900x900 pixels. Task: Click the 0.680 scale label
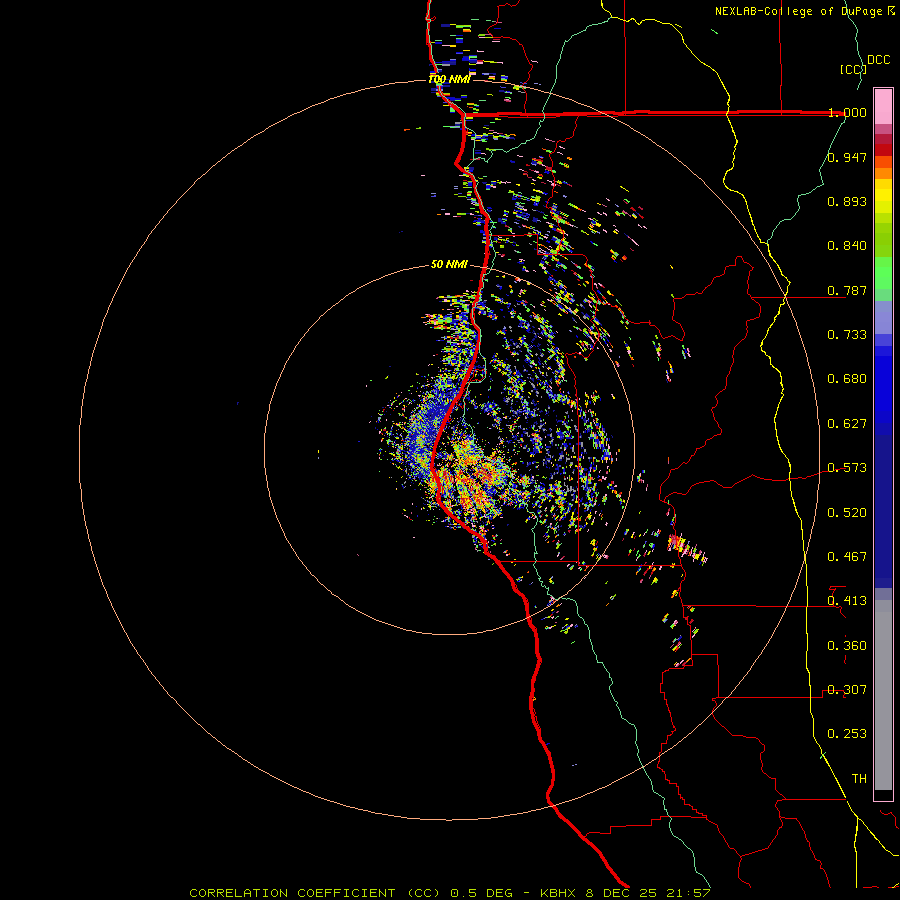tap(847, 379)
